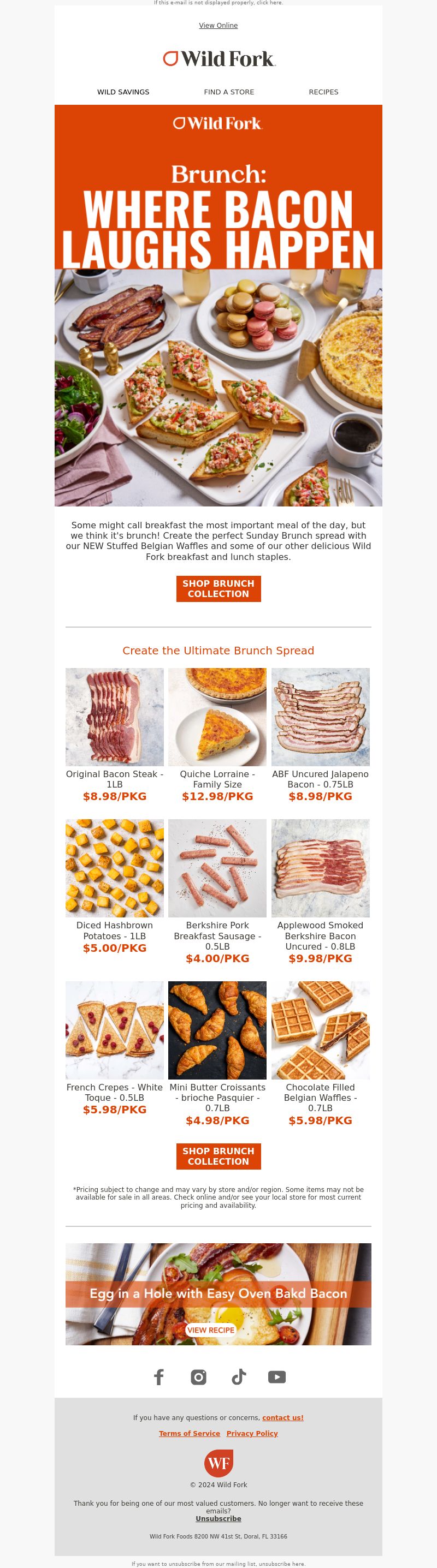The height and width of the screenshot is (1568, 437).
Task: Go to Find a Store
Action: click(229, 92)
